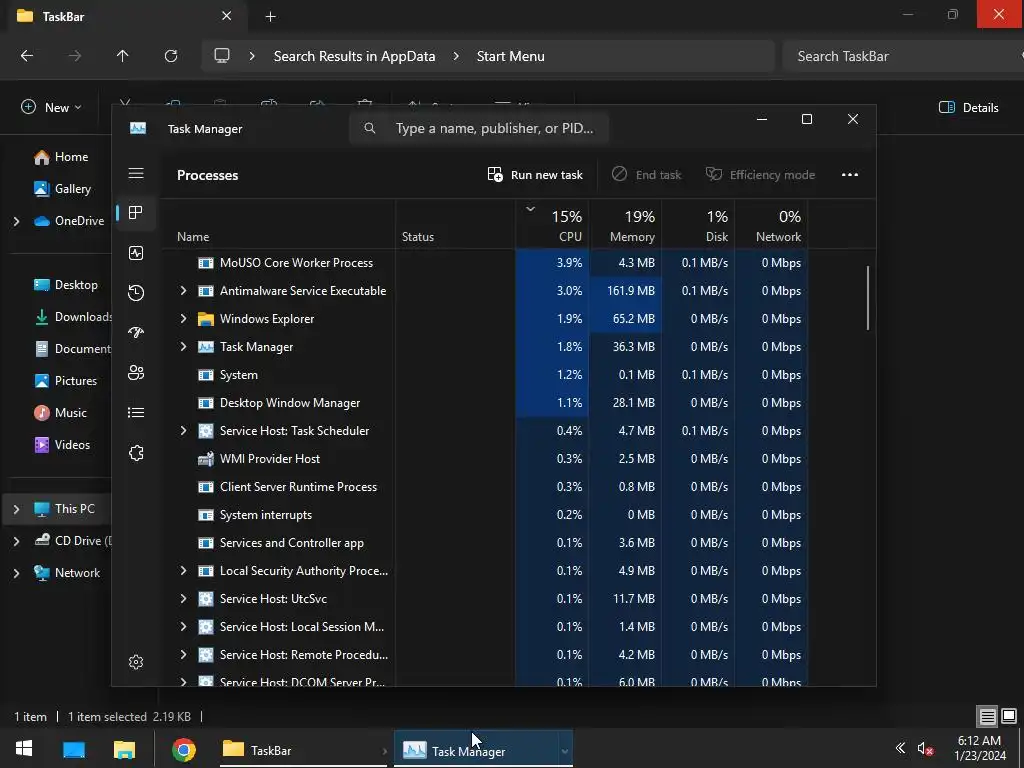Expand Service Host: Task Scheduler
1024x768 pixels.
(x=184, y=430)
